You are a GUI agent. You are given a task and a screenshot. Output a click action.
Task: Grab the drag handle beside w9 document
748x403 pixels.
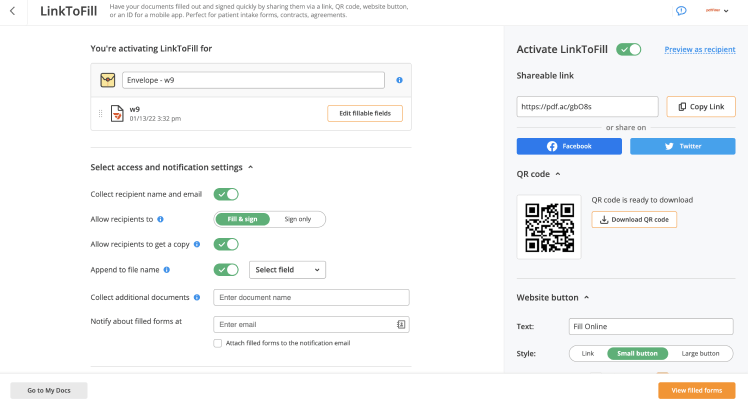pos(100,113)
